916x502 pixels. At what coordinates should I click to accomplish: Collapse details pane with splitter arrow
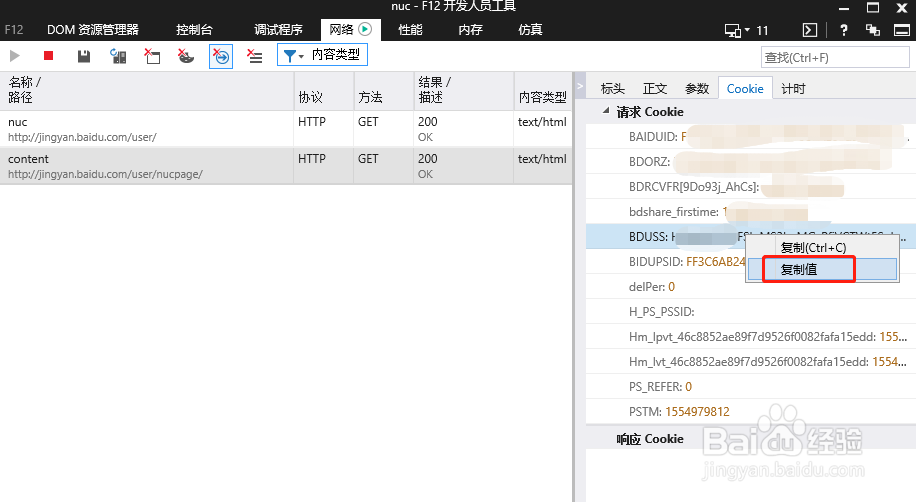pyautogui.click(x=580, y=86)
